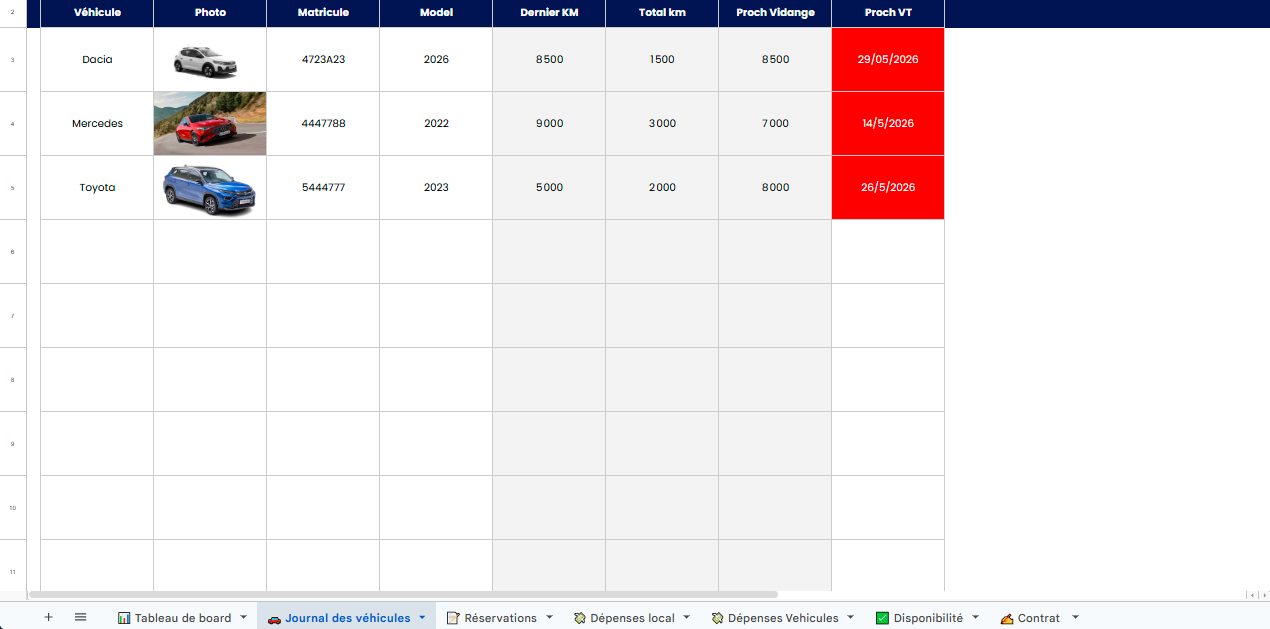Open Dépenses local tab dropdown arrow
This screenshot has width=1270, height=629.
[686, 618]
